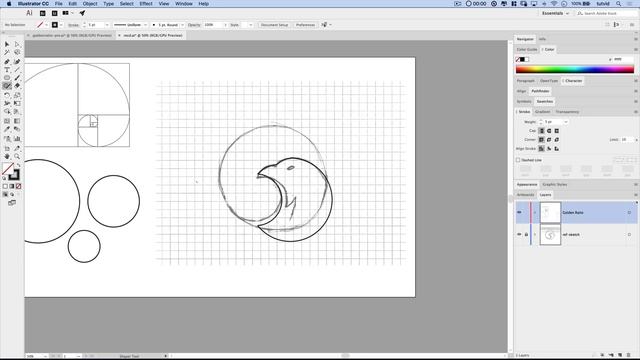640x360 pixels.
Task: Select the Magic Wand tool
Action: (x=7, y=53)
